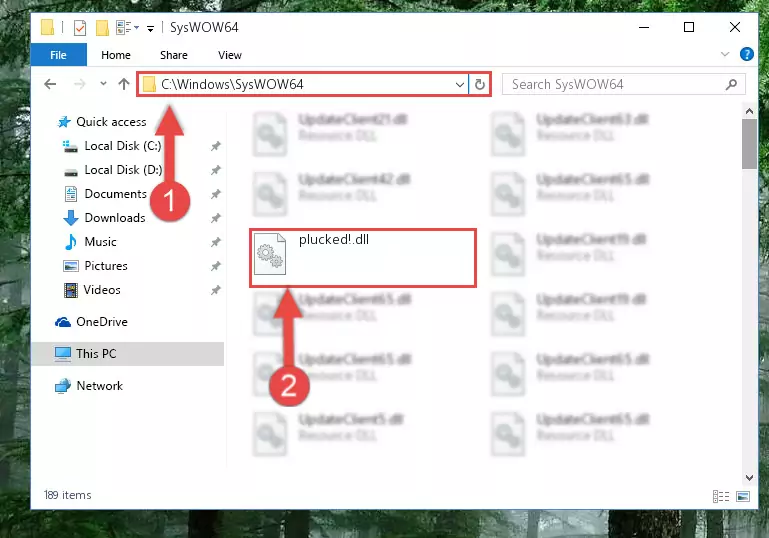Open the address bar history dropdown

click(460, 84)
